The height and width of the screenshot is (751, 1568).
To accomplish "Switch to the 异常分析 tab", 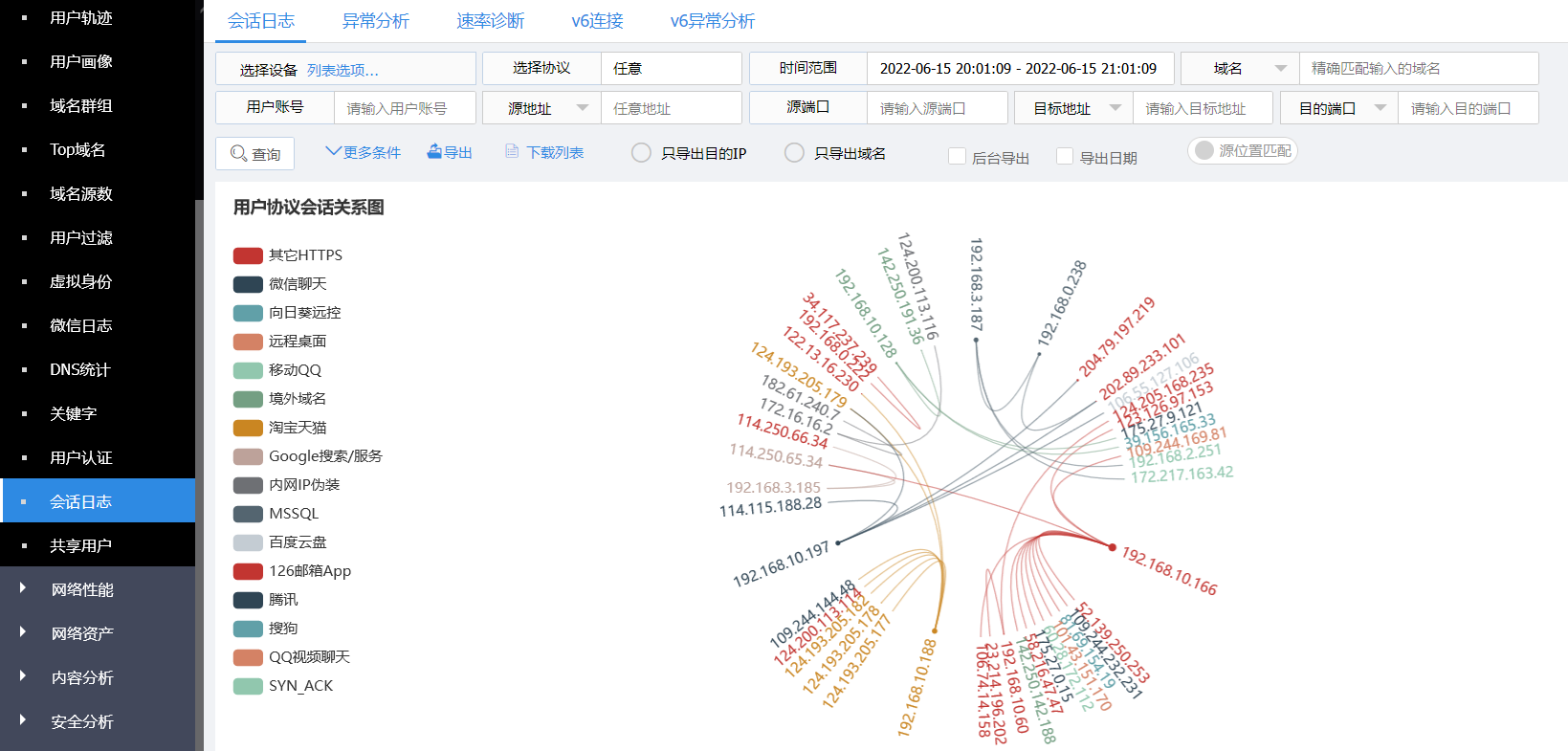I will tap(375, 21).
